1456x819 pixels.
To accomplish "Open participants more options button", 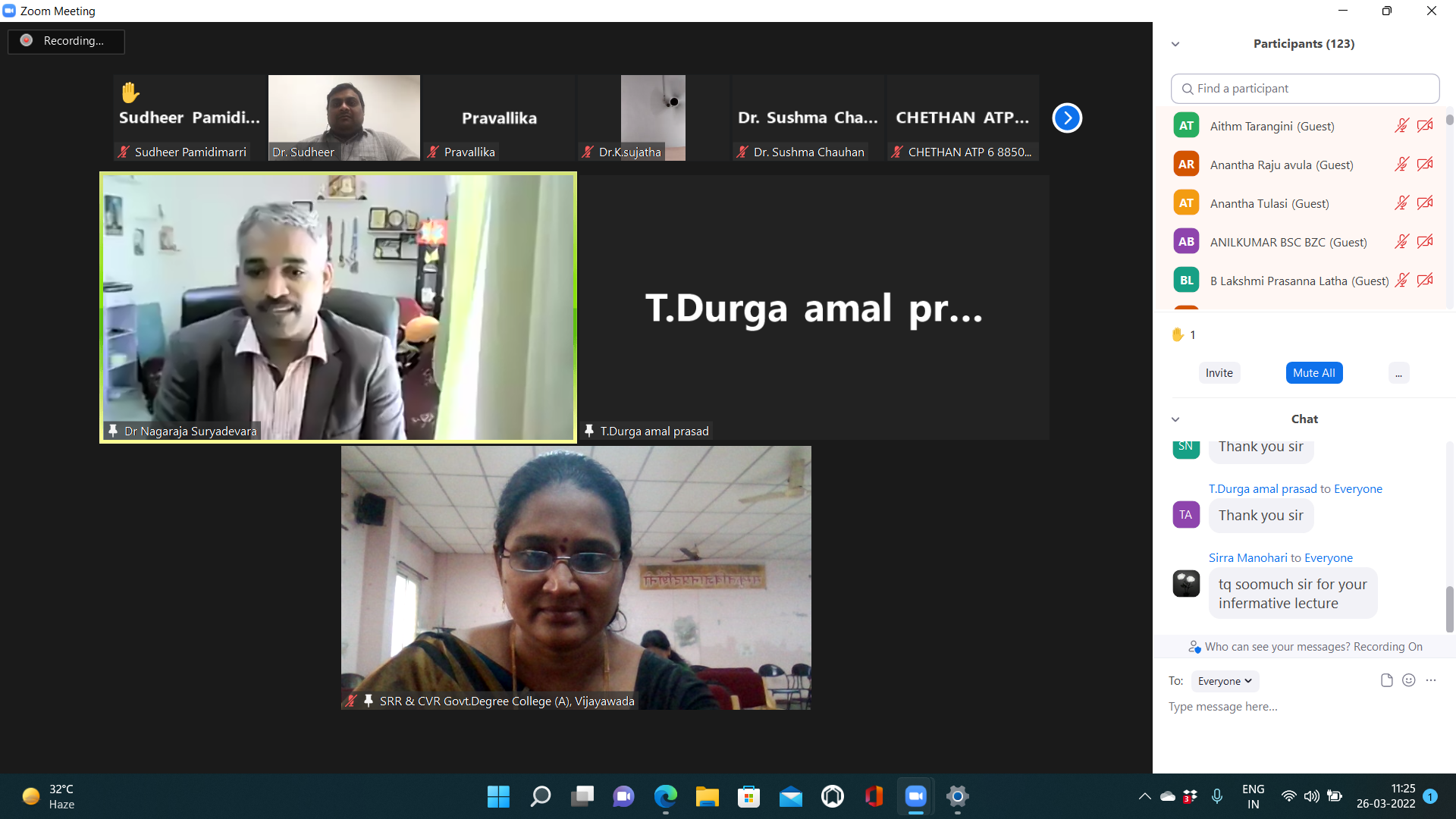I will [1398, 373].
